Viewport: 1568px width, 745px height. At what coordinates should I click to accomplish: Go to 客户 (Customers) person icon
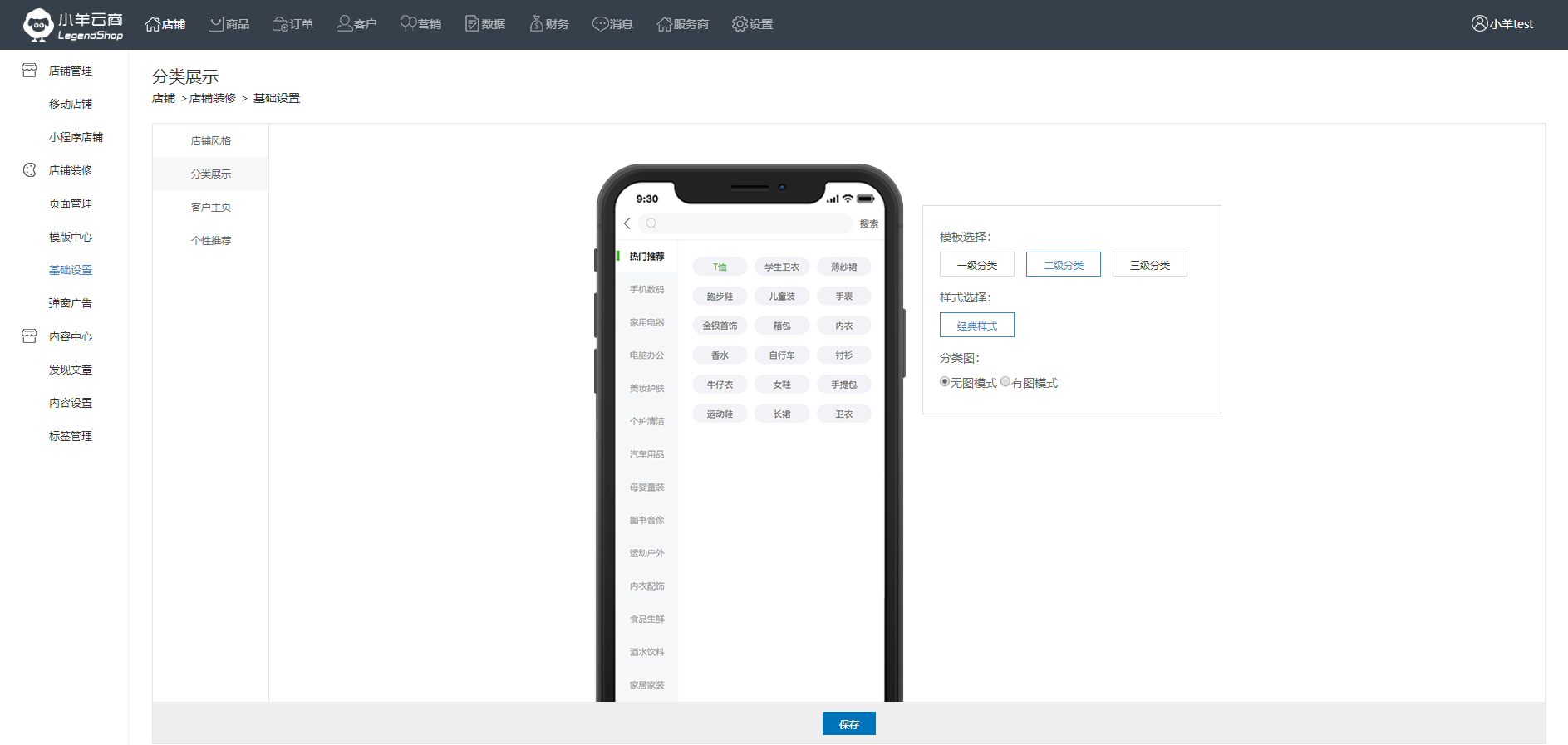tap(344, 24)
